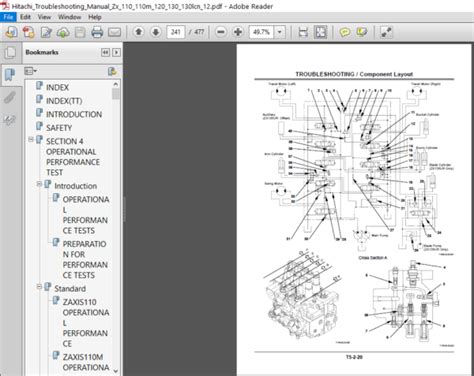Go to next page with down arrow
The width and height of the screenshot is (474, 376).
[x=156, y=32]
